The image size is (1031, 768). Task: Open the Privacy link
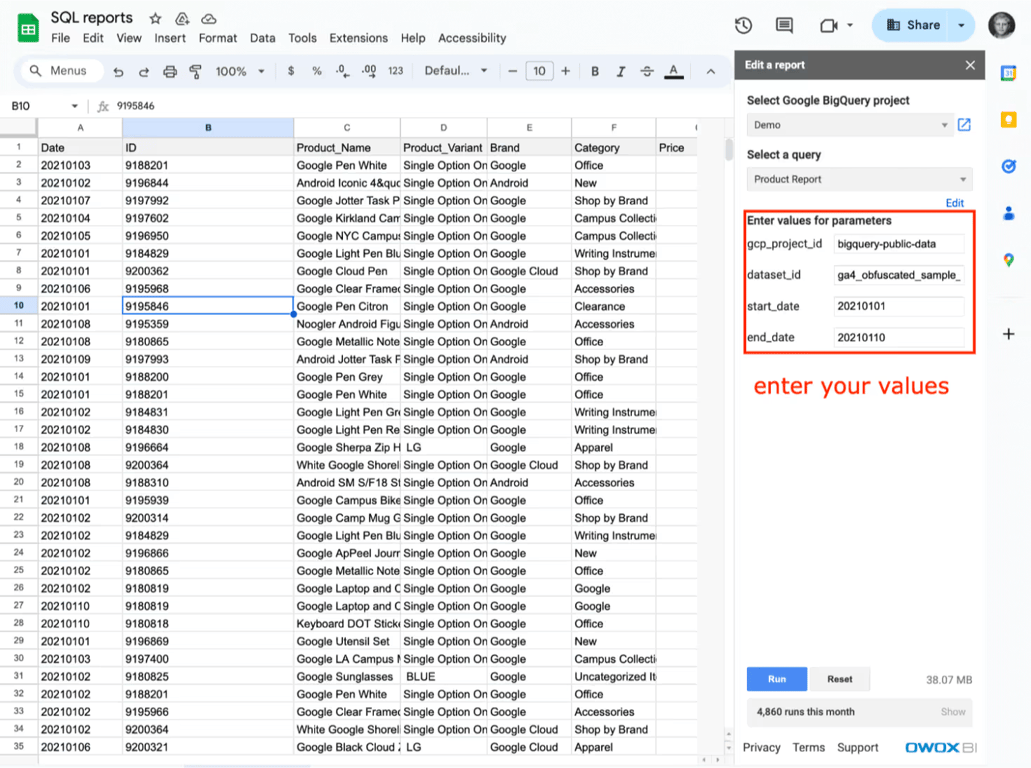[761, 748]
